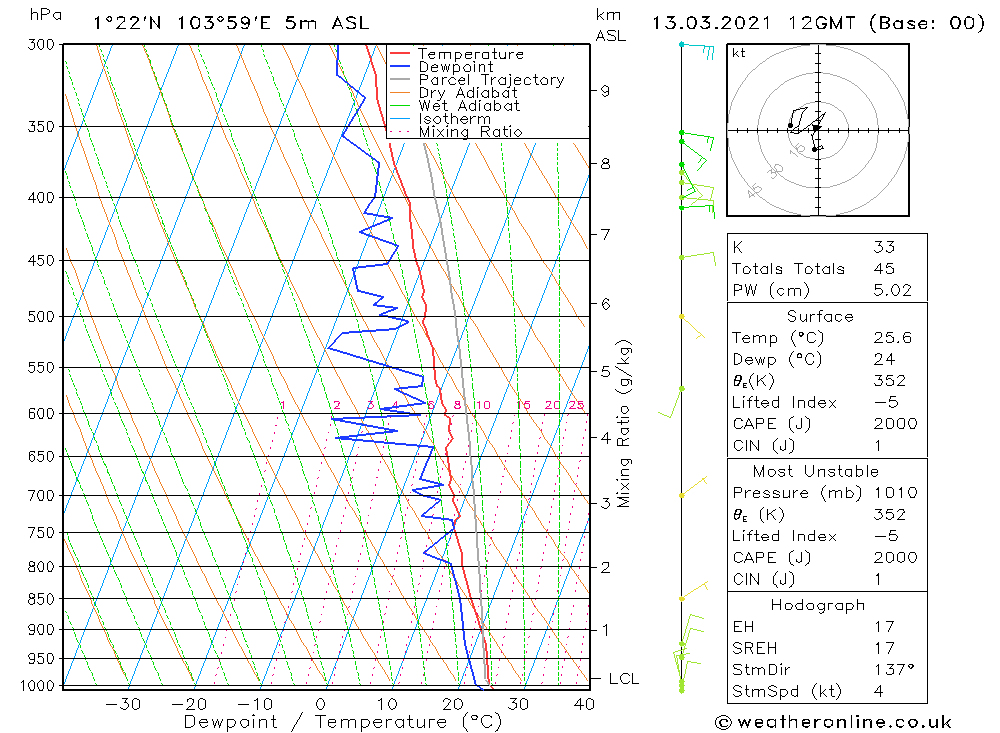The image size is (1000, 733).
Task: Click the StmSpd (kt) value 4
Action: 878,691
